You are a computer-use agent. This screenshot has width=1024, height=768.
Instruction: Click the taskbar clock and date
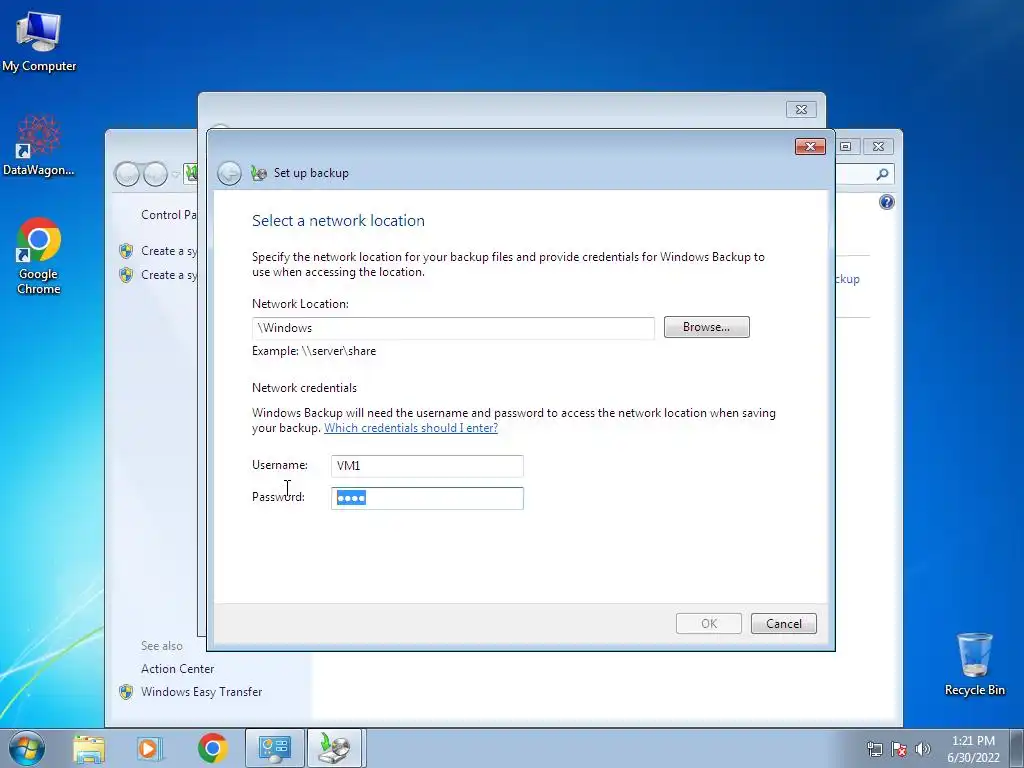tap(973, 749)
